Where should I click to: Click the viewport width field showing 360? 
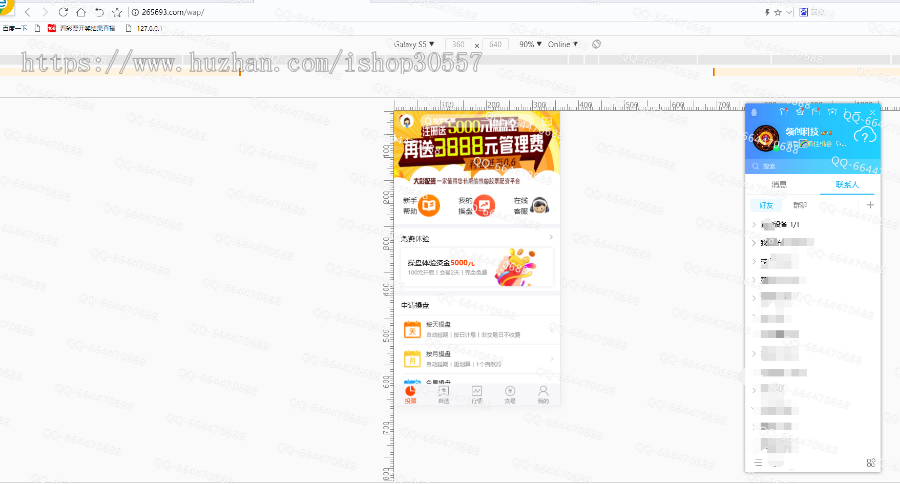(458, 44)
